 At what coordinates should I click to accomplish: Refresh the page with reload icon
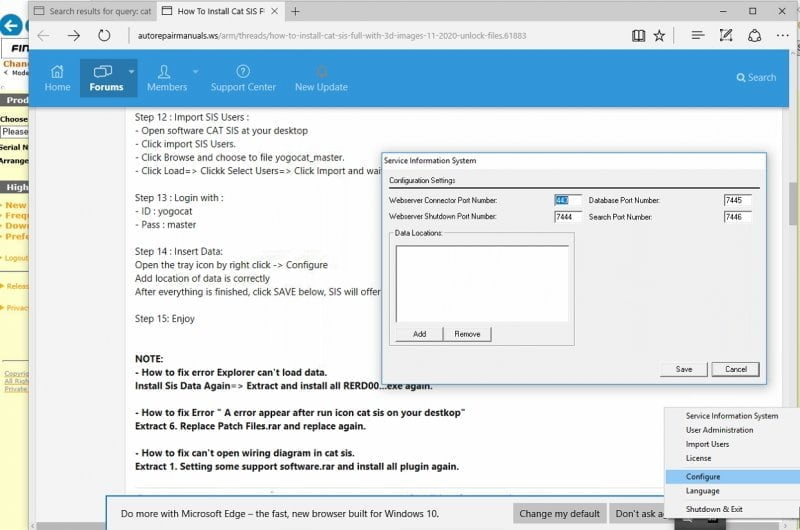coord(104,35)
